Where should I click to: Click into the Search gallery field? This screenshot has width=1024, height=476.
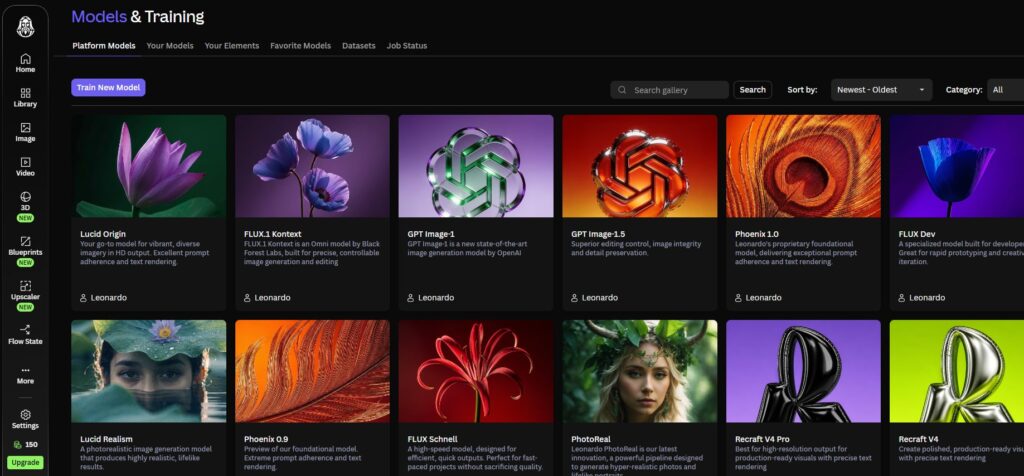tap(669, 90)
